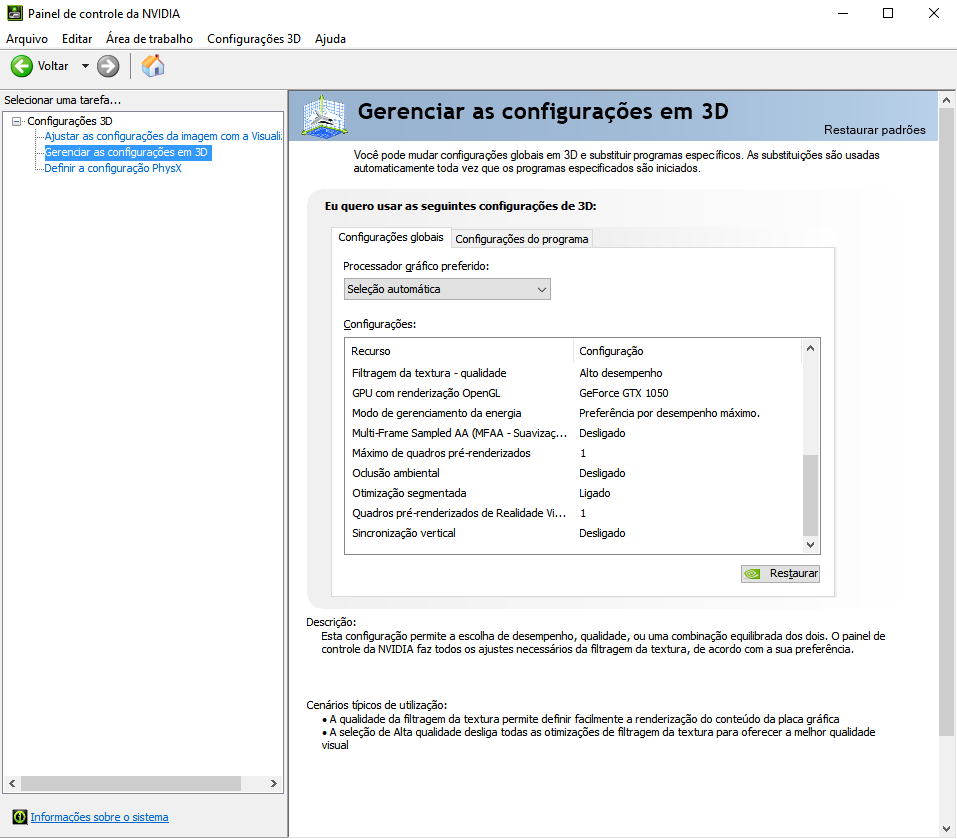This screenshot has width=957, height=839.
Task: Select Gerenciar as configurações em 3D item
Action: 126,152
